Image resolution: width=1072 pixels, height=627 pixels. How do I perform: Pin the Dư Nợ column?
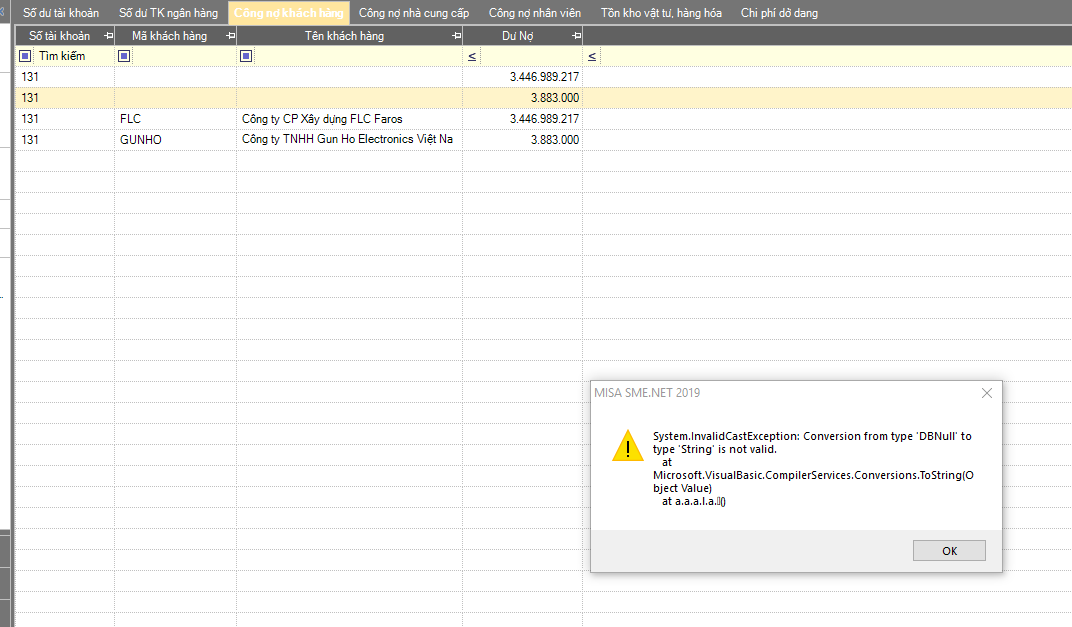pos(576,36)
